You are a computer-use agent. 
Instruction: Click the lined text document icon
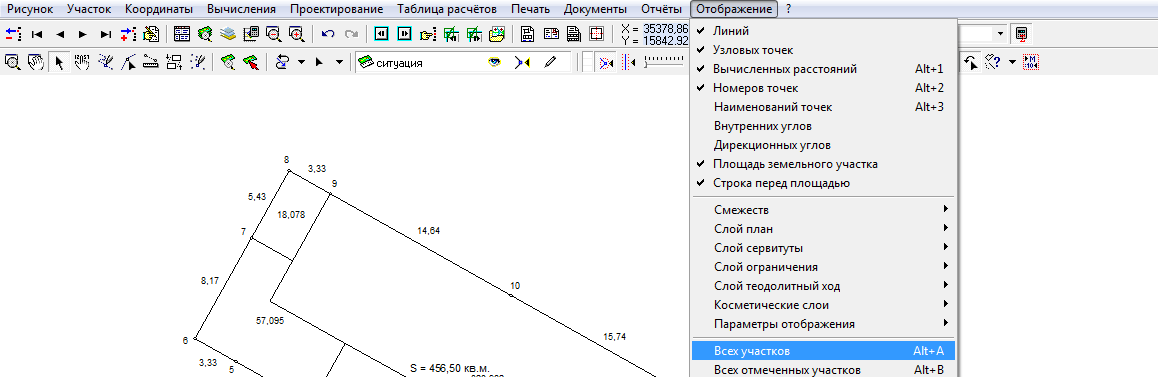[573, 34]
